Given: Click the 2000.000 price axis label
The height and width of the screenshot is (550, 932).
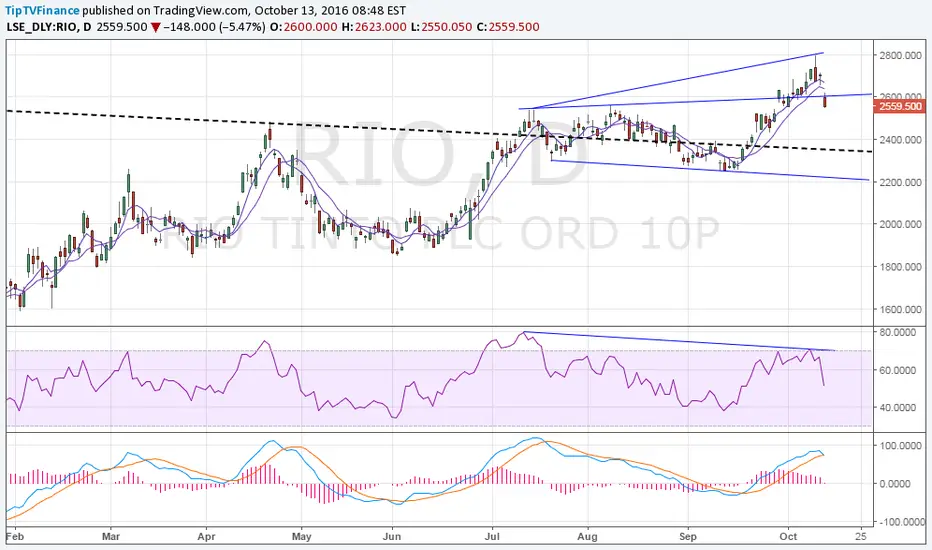Looking at the screenshot, I should [900, 224].
